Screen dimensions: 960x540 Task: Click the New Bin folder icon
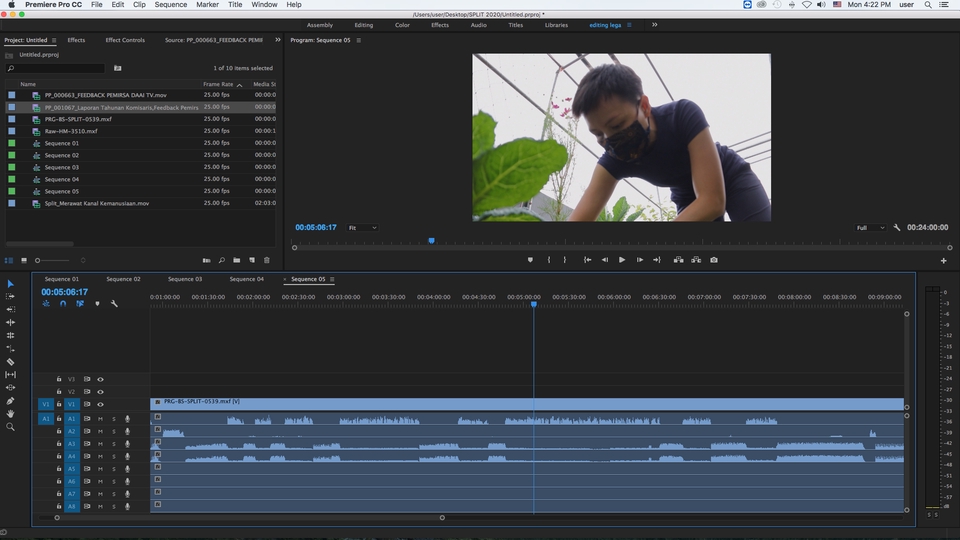(x=236, y=260)
